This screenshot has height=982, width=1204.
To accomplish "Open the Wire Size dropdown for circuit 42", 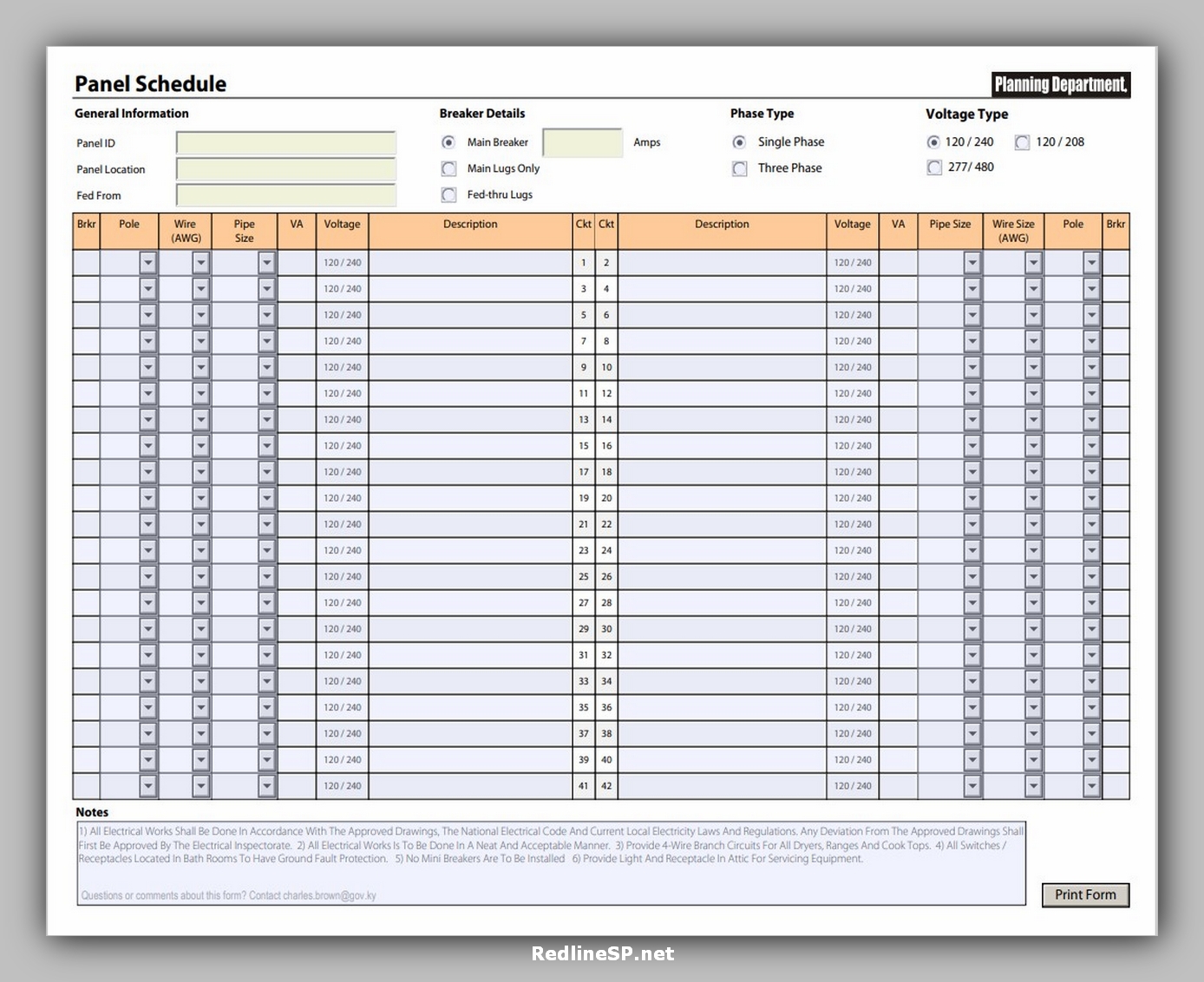I will (x=1032, y=785).
